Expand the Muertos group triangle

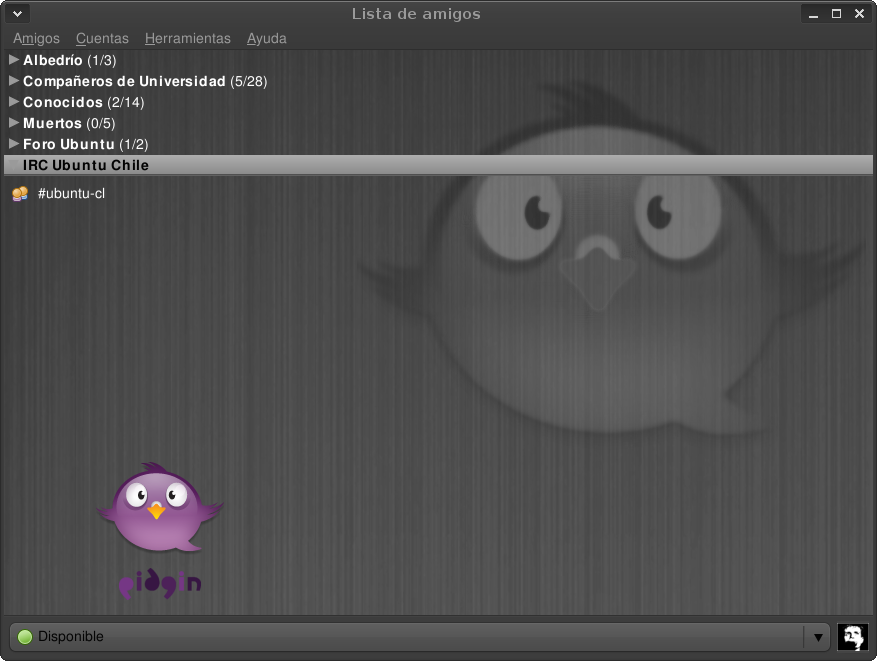[x=14, y=122]
